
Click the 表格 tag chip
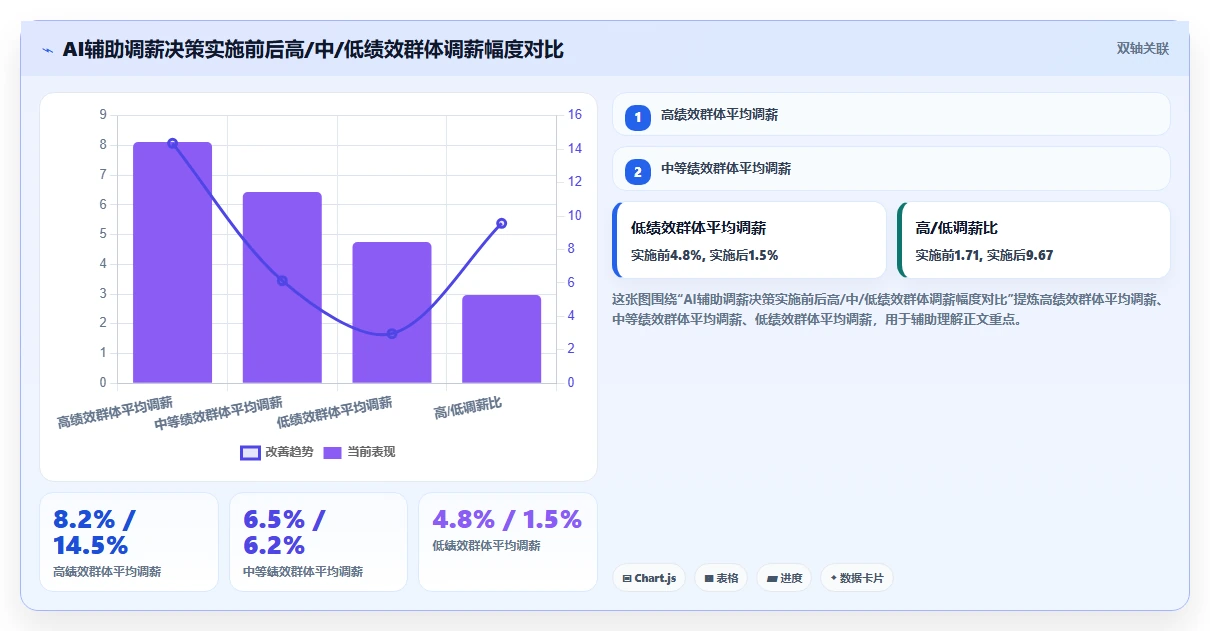[721, 578]
